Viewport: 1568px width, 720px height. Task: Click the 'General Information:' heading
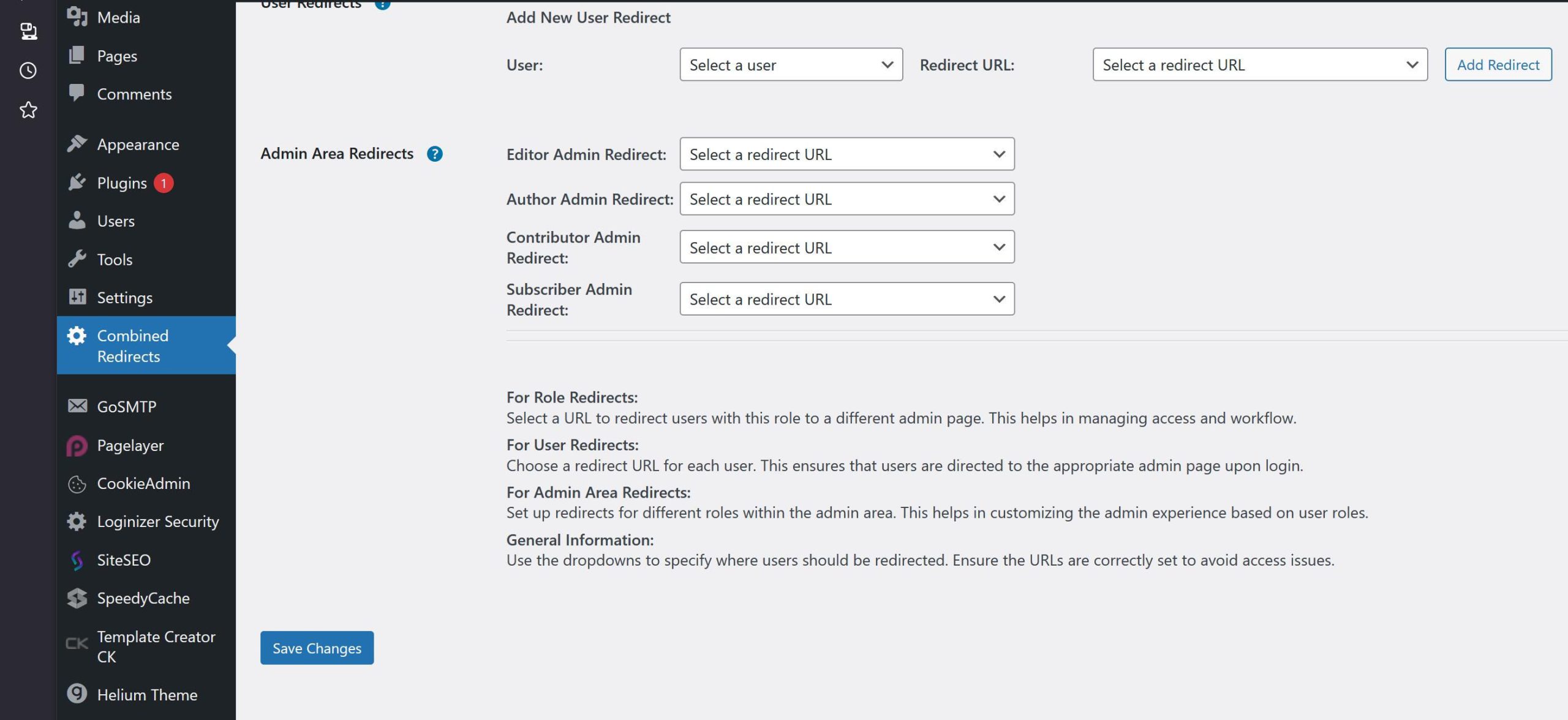pos(580,540)
